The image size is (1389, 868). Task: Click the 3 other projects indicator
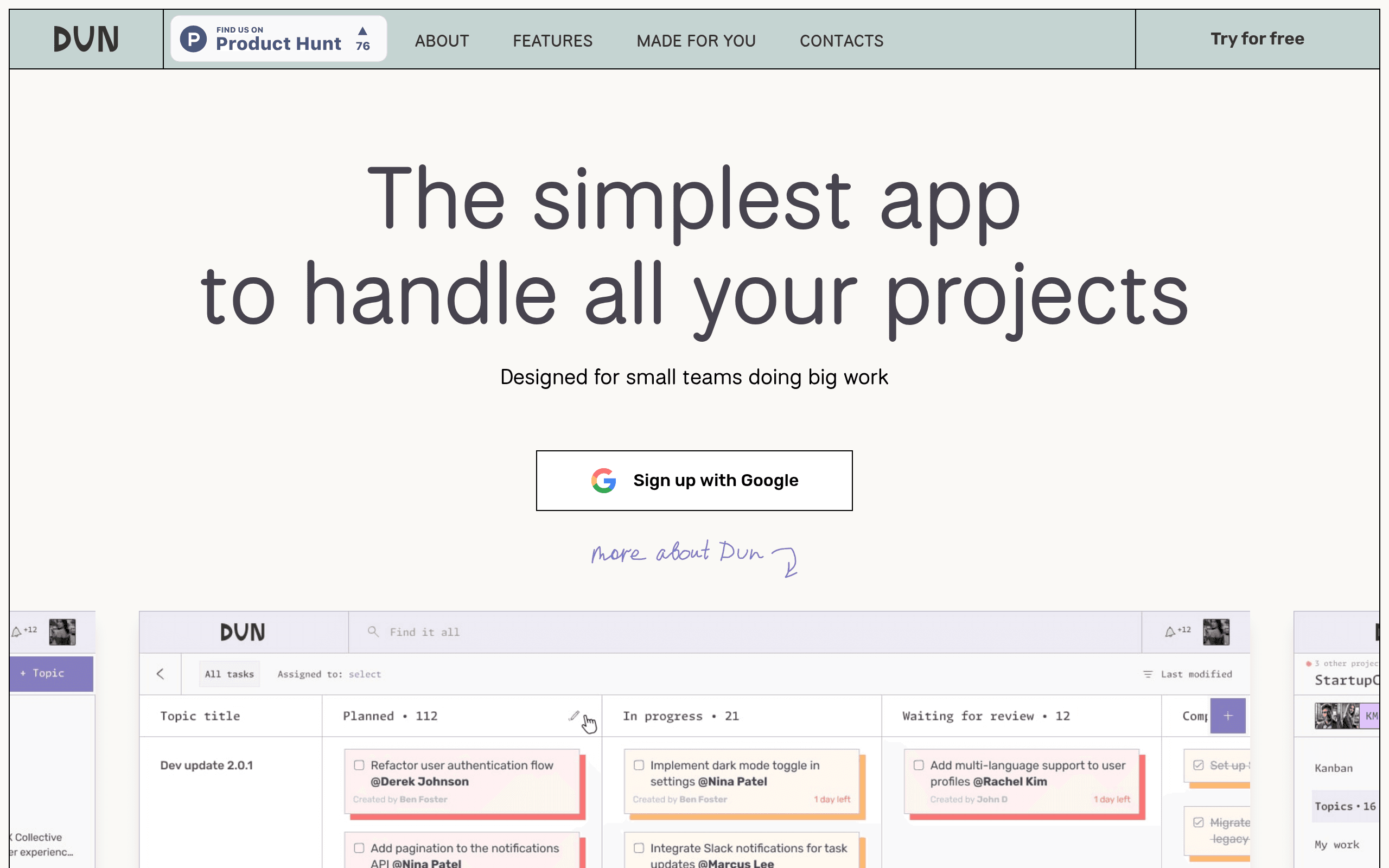[x=1343, y=663]
